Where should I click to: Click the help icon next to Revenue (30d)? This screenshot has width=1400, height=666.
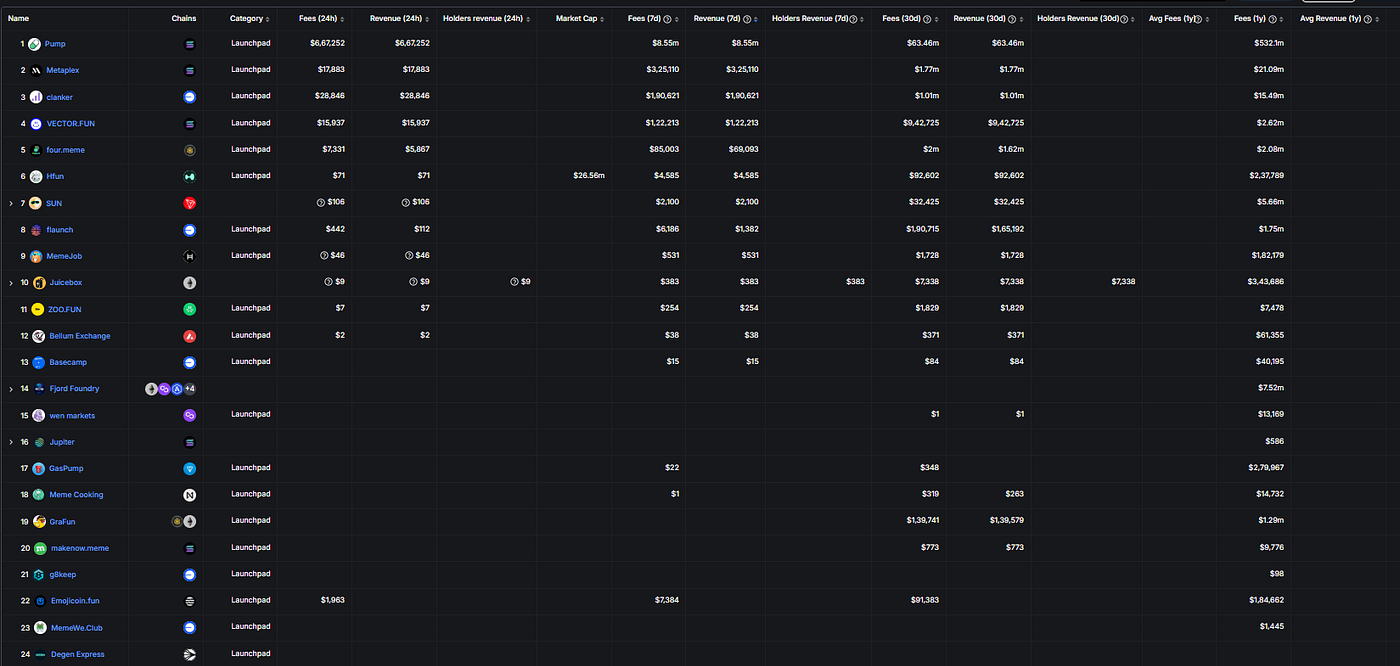click(1014, 19)
